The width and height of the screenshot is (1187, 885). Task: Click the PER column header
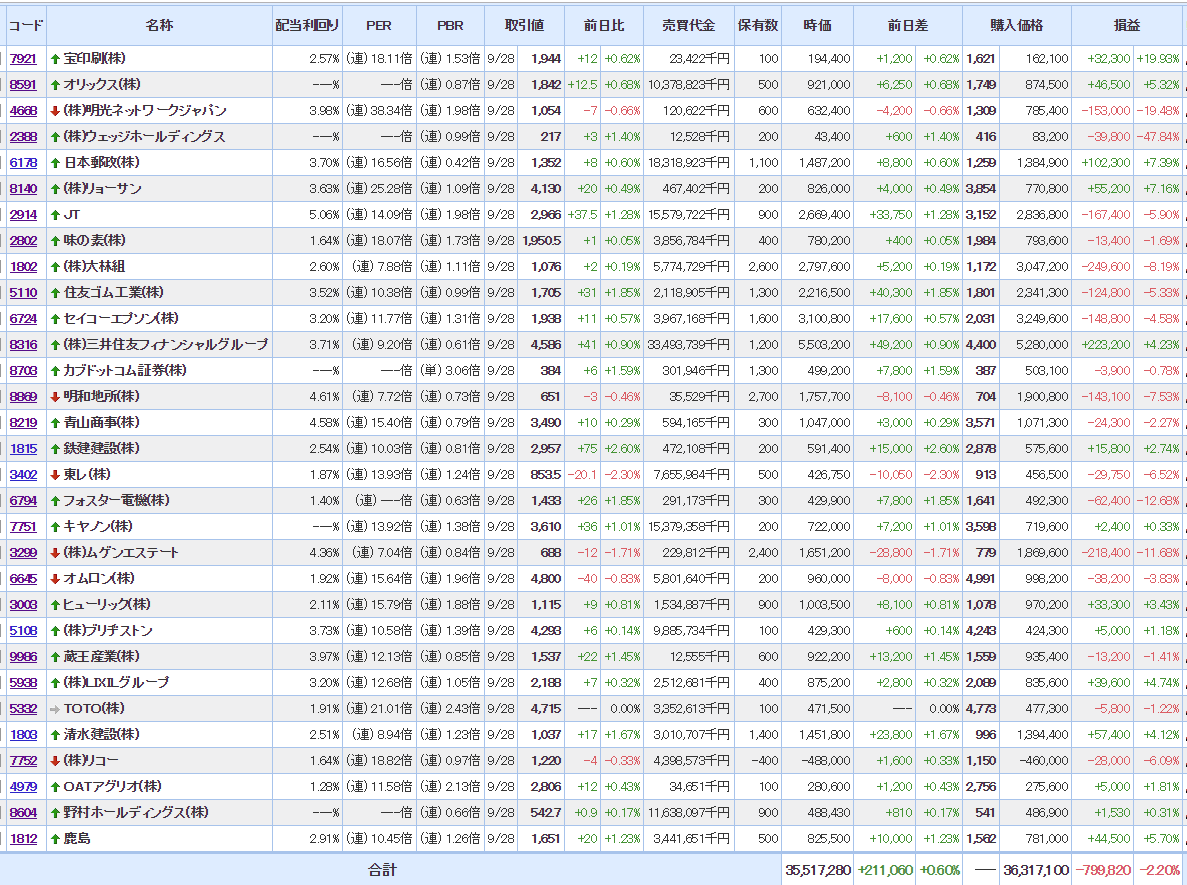[378, 25]
